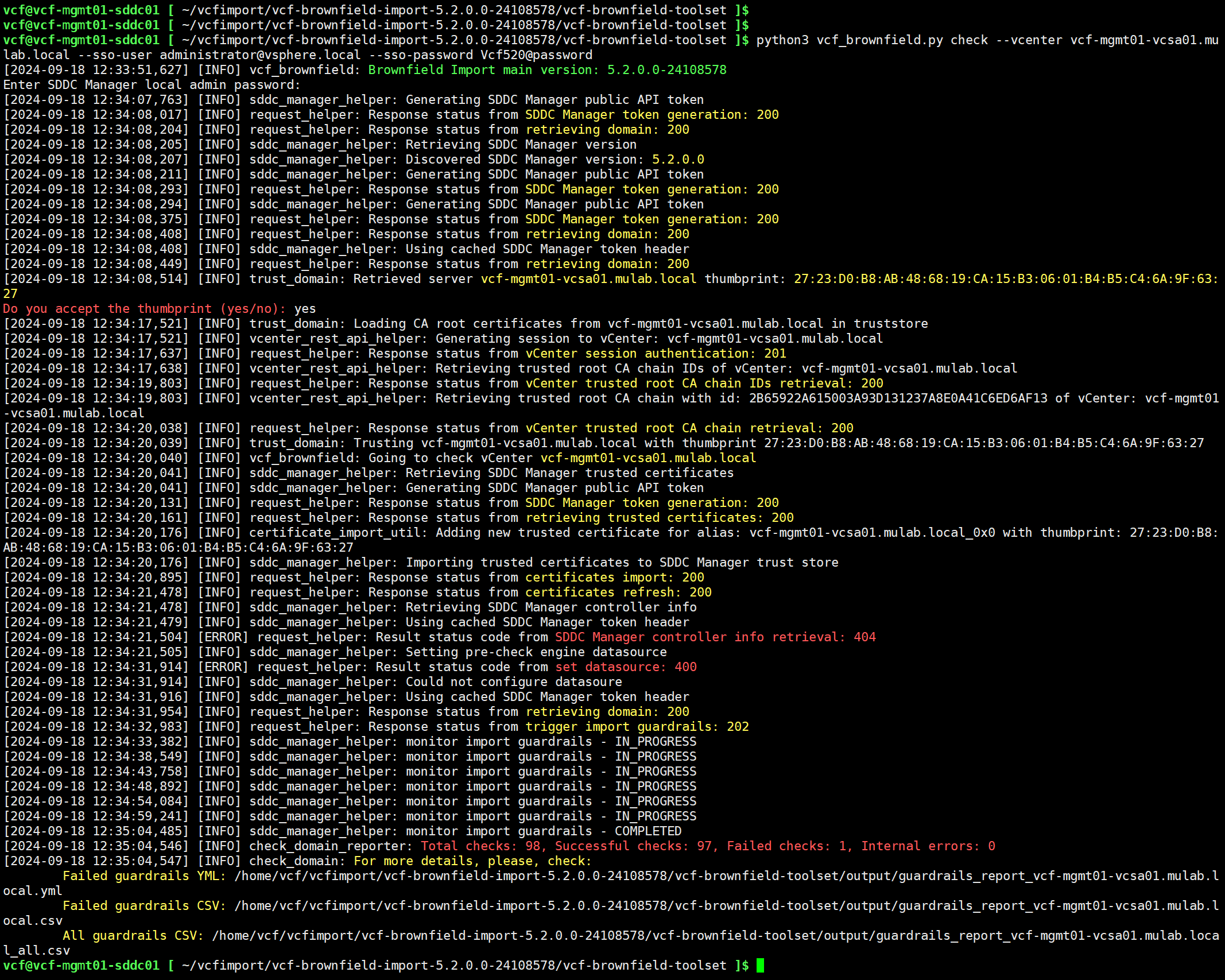Click the All guardrails CSV path
This screenshot has height=980, width=1225.
pos(715,936)
